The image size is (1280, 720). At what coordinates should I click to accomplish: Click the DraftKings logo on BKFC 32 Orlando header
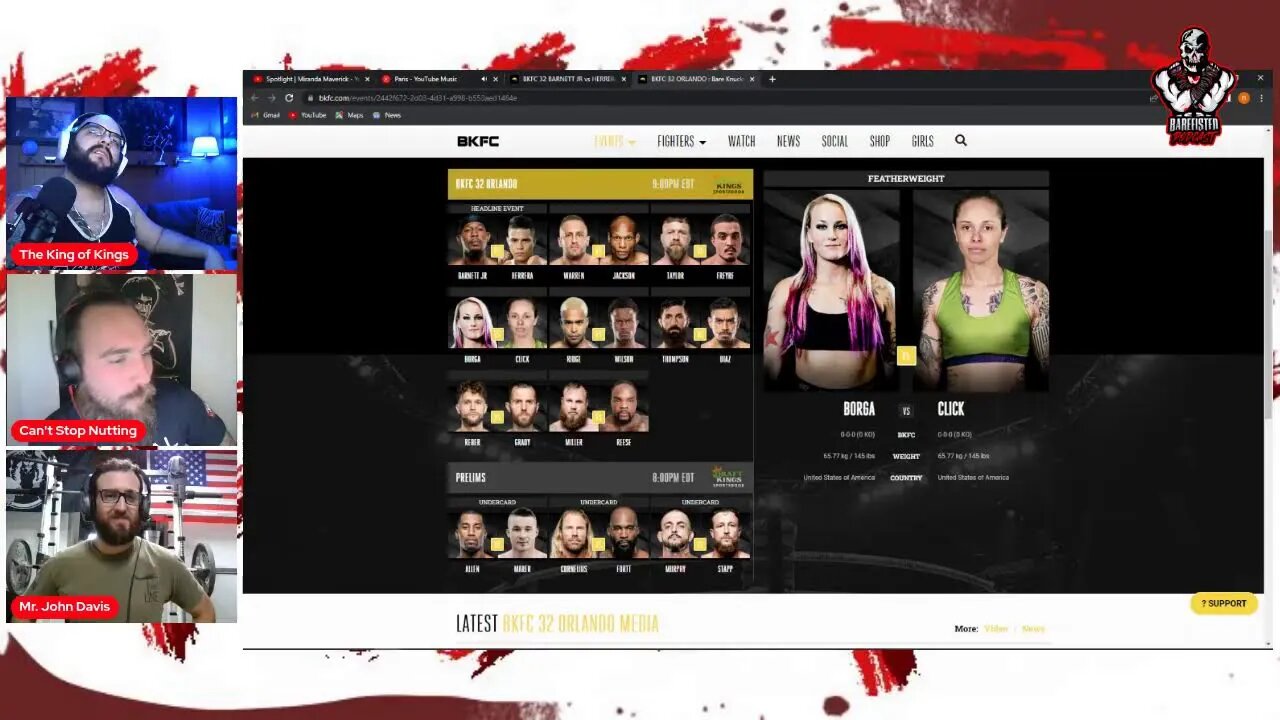(x=729, y=185)
